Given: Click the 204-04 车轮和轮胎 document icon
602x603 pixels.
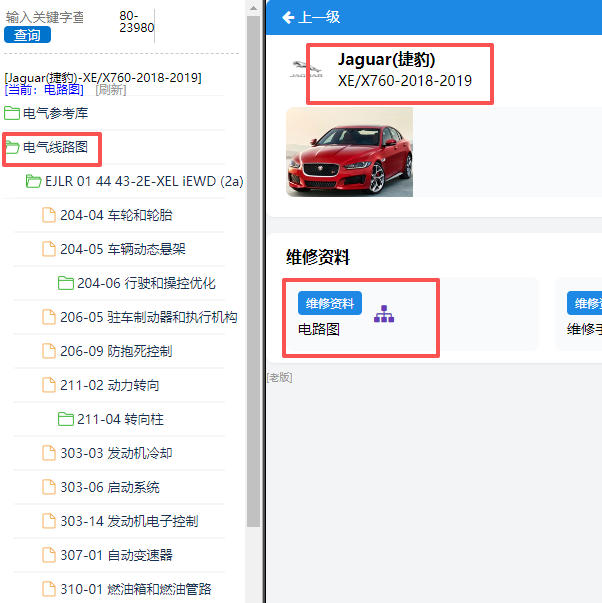Looking at the screenshot, I should (49, 215).
